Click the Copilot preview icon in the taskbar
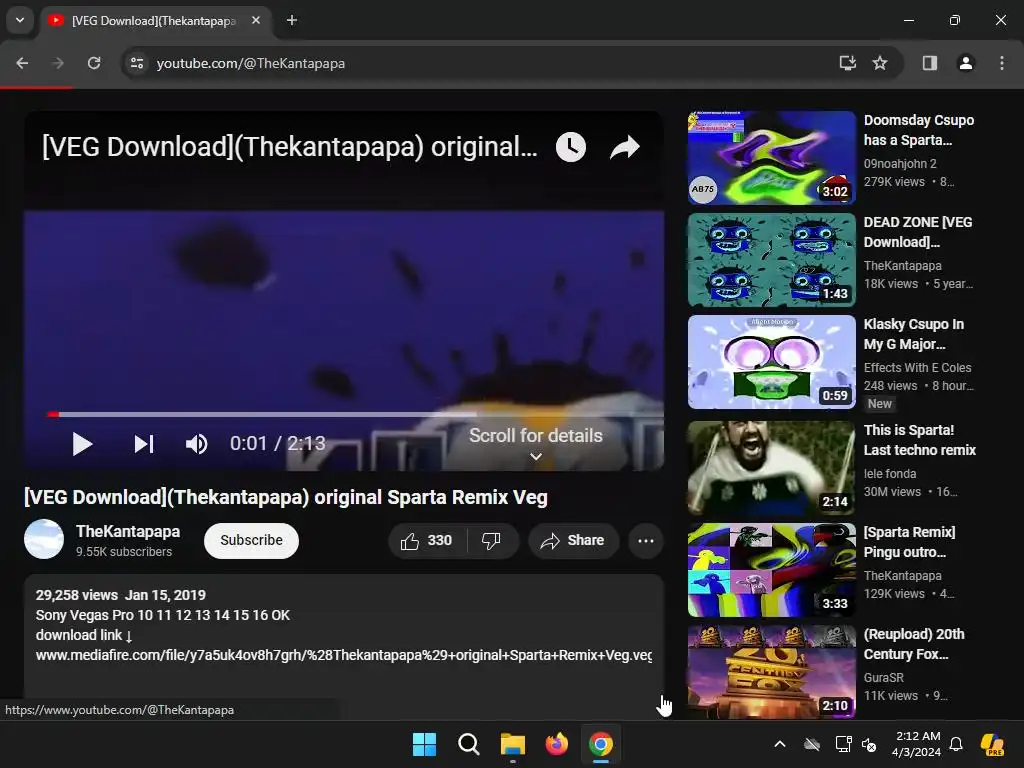This screenshot has width=1024, height=768. [x=993, y=744]
